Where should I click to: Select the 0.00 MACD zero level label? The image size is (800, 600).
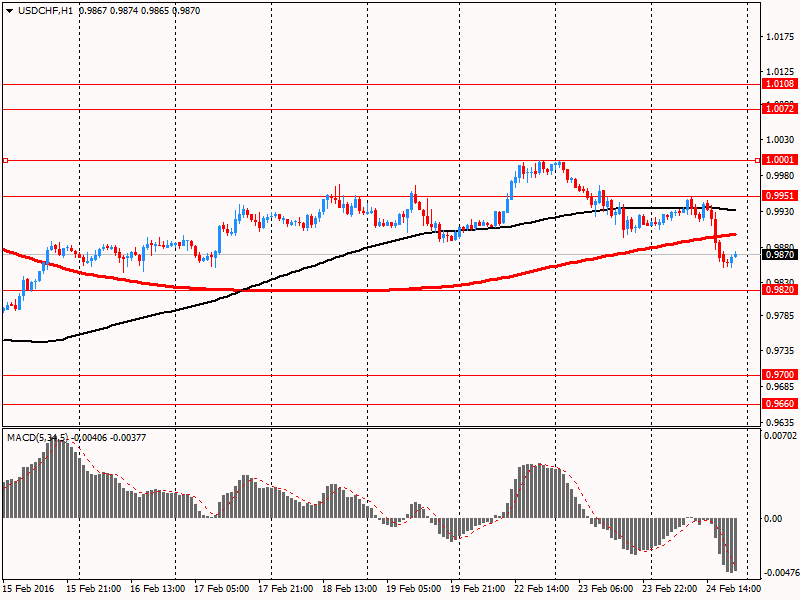click(x=773, y=519)
